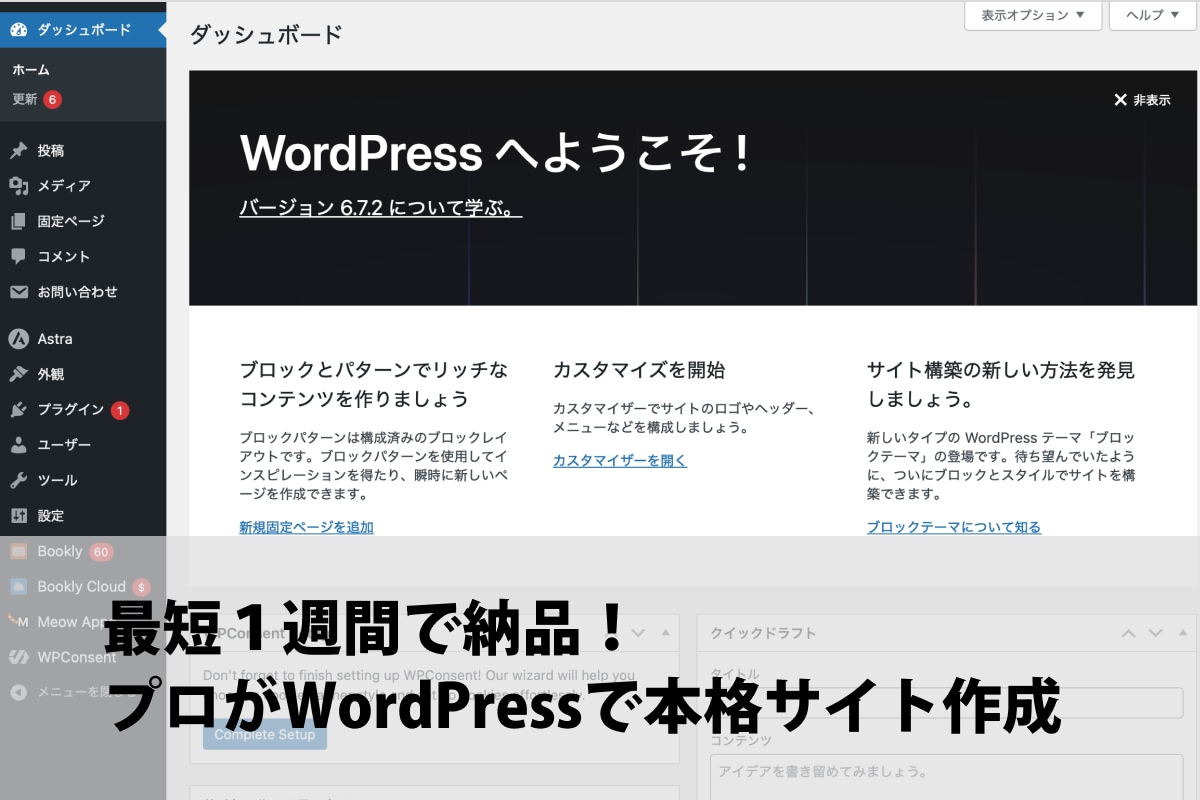This screenshot has height=800, width=1200.
Task: Open カスタマイザーを開く link
Action: [x=620, y=461]
